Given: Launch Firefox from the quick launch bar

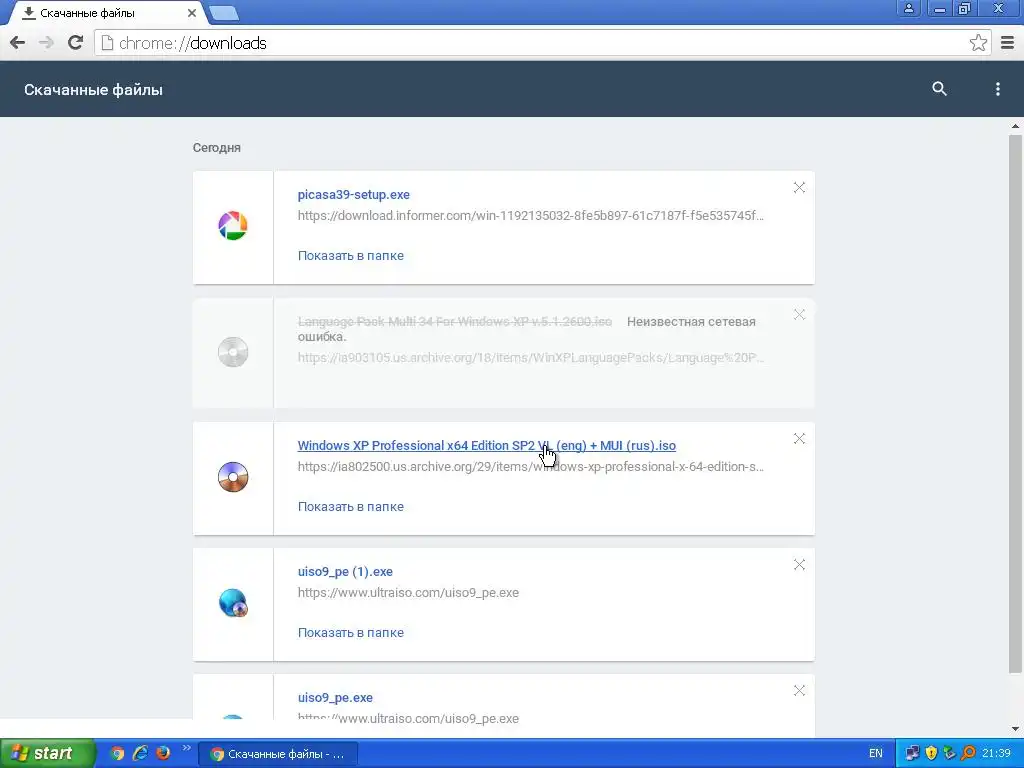Looking at the screenshot, I should pyautogui.click(x=163, y=753).
